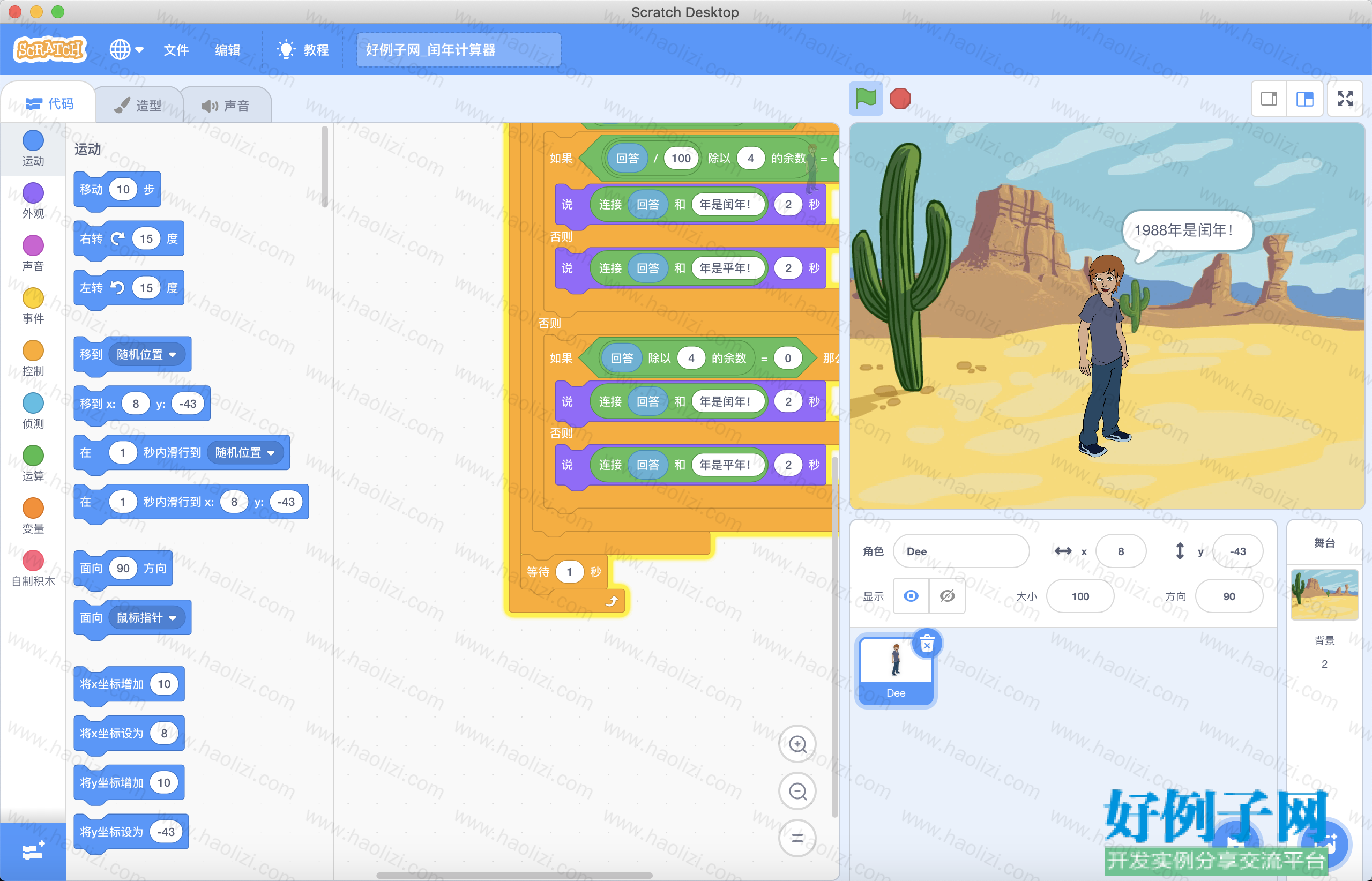Select the stage backdrop thumbnail

click(x=1324, y=595)
